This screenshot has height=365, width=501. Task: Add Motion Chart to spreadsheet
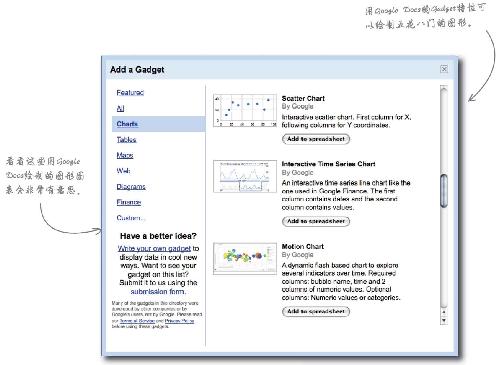pos(316,311)
